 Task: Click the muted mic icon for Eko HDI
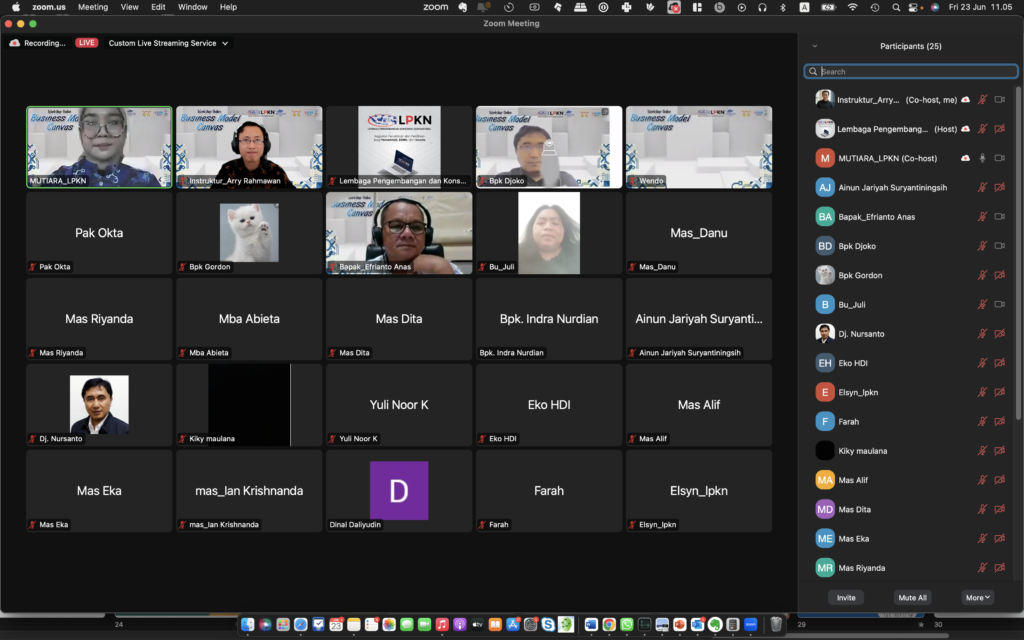982,363
